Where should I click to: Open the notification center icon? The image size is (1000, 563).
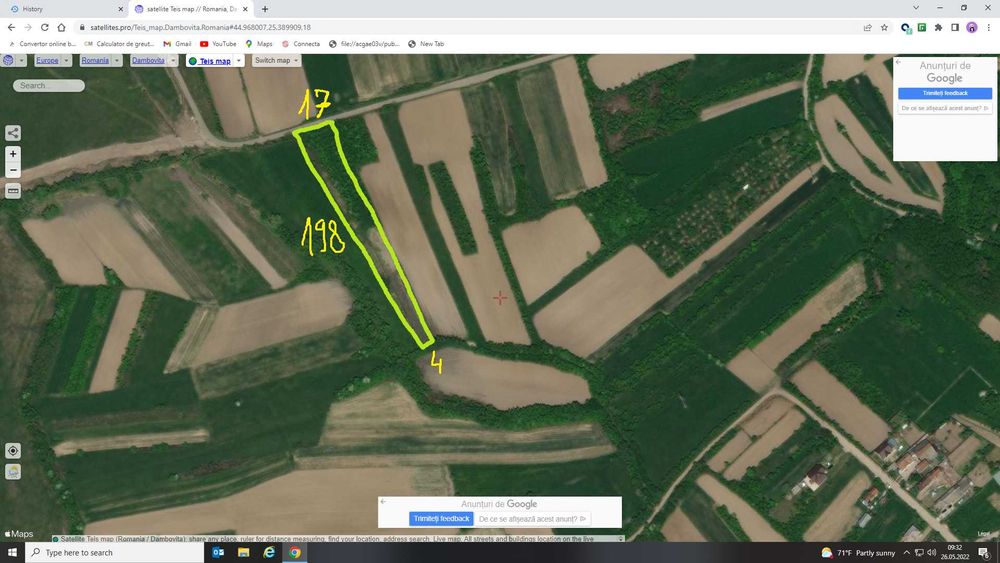[x=985, y=553]
